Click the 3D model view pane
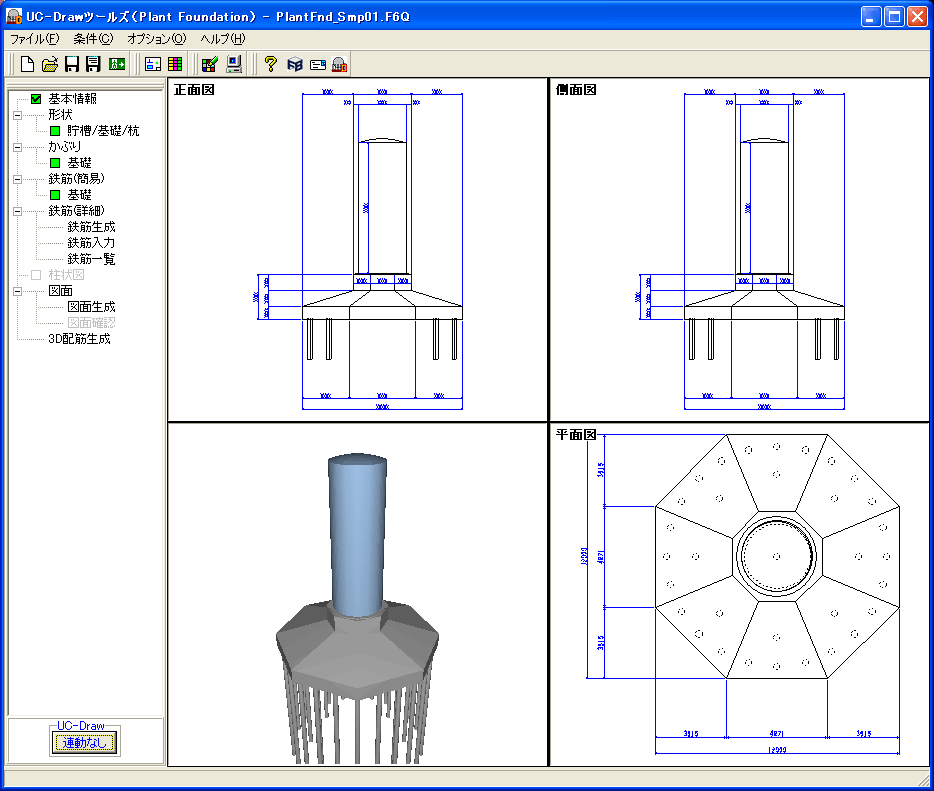 357,594
